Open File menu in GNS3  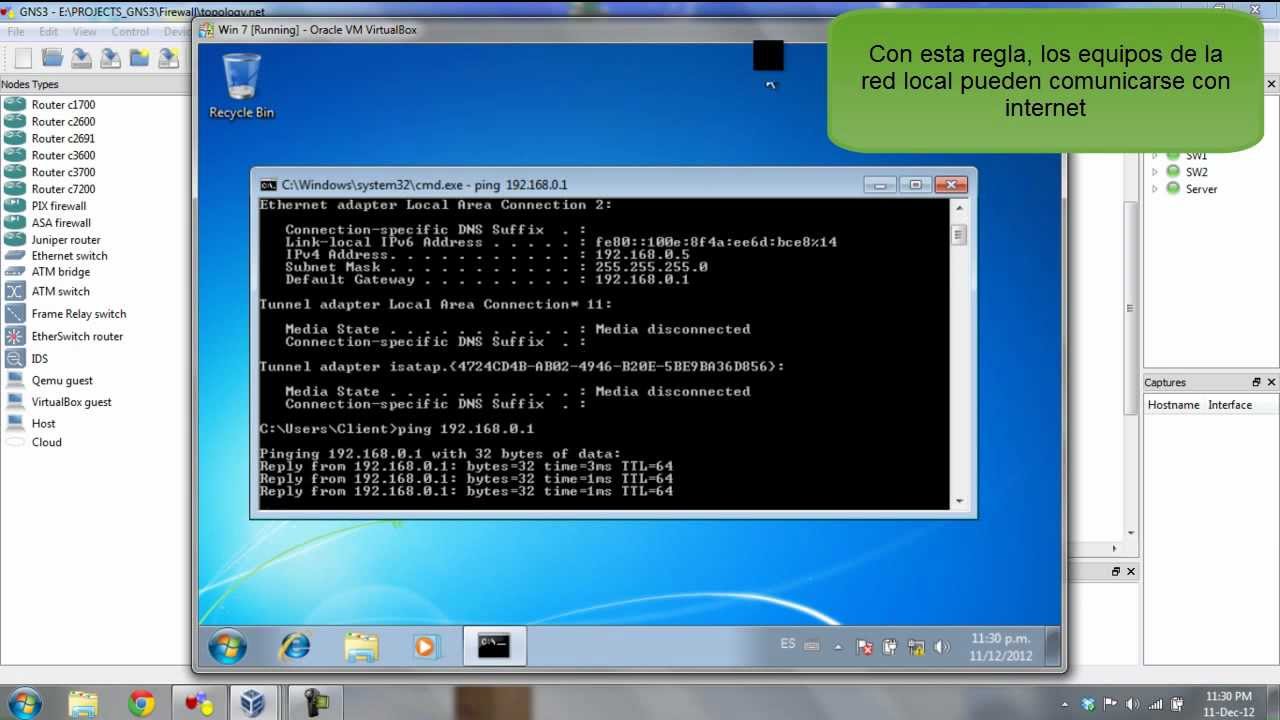[x=16, y=32]
